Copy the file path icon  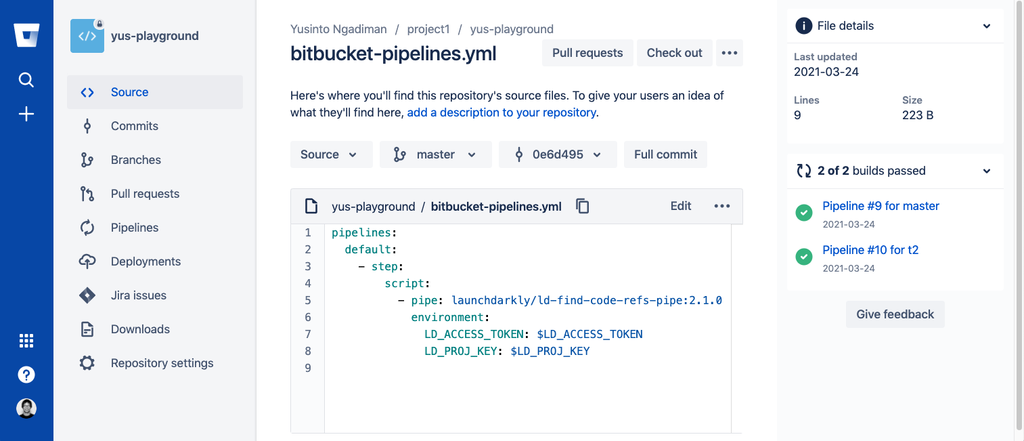coord(583,207)
